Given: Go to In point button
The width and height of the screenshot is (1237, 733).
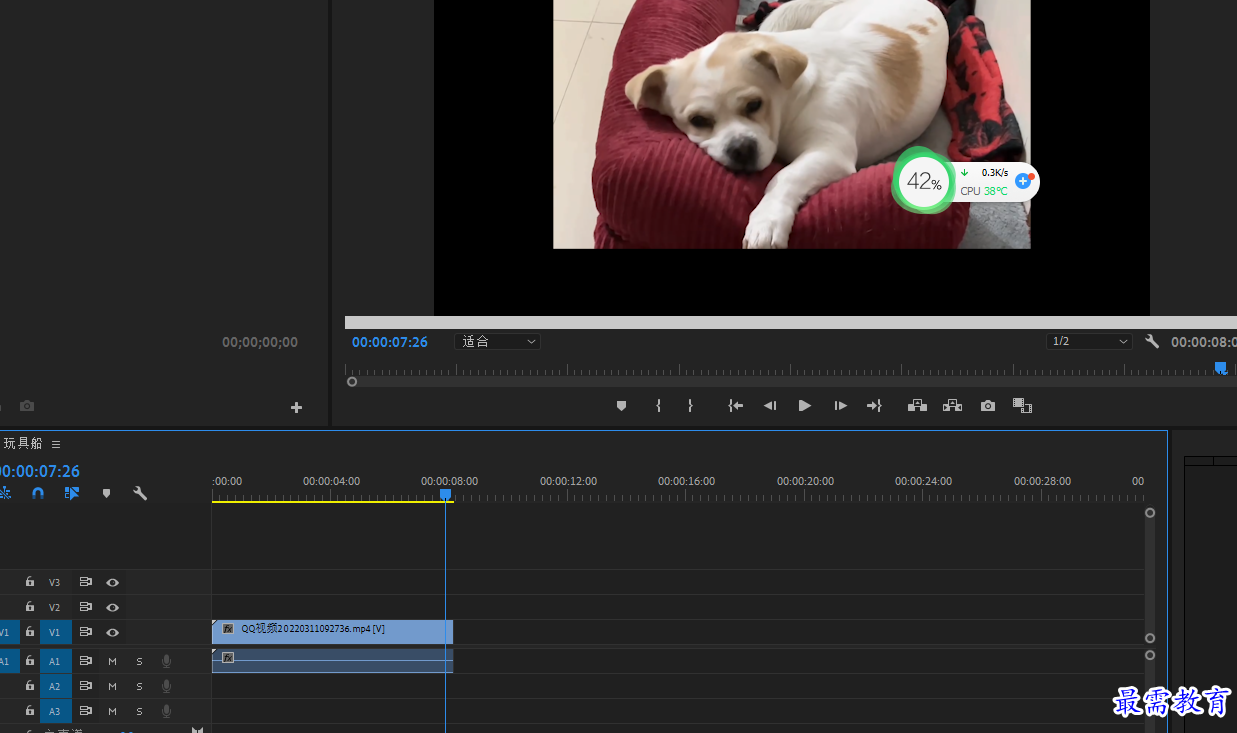Looking at the screenshot, I should coord(736,406).
